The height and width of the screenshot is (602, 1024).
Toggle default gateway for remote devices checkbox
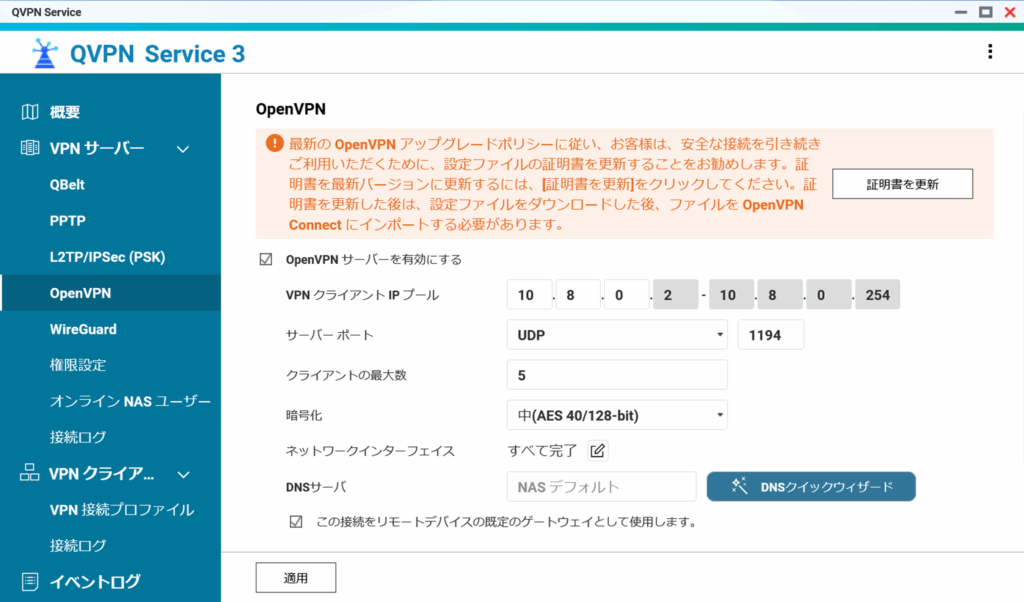click(296, 522)
